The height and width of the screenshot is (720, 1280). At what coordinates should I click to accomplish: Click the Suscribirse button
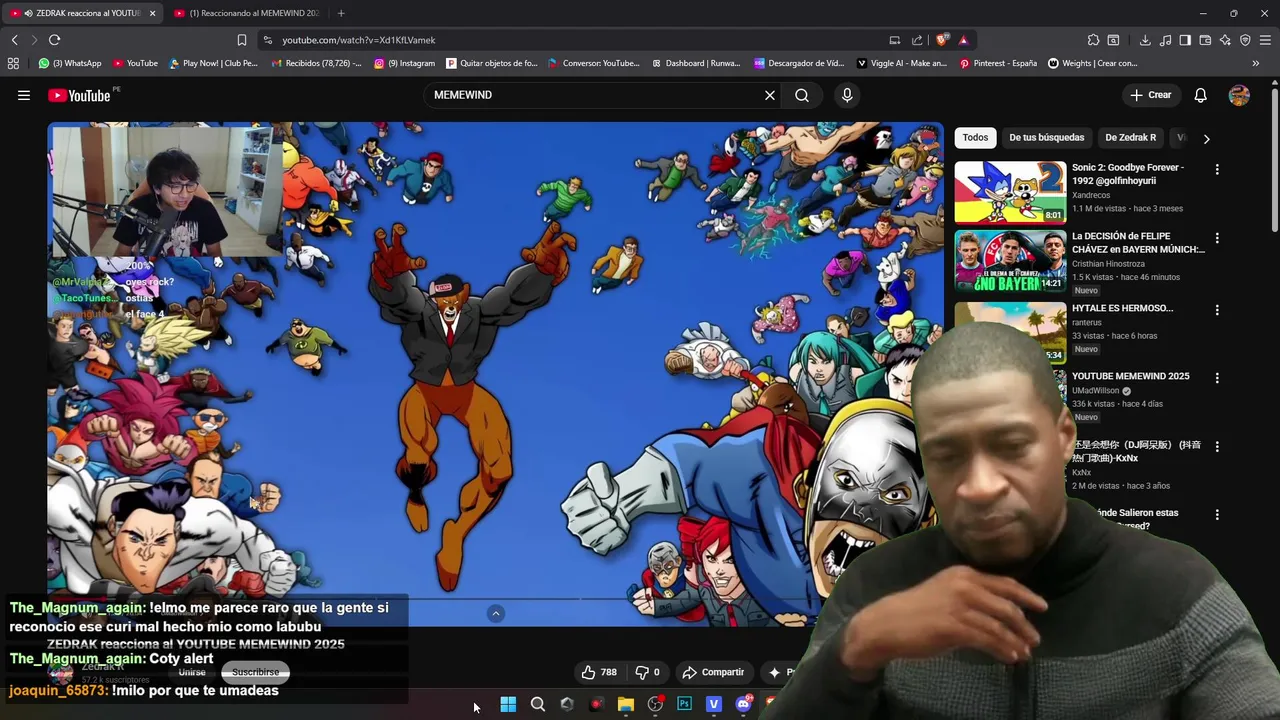255,672
